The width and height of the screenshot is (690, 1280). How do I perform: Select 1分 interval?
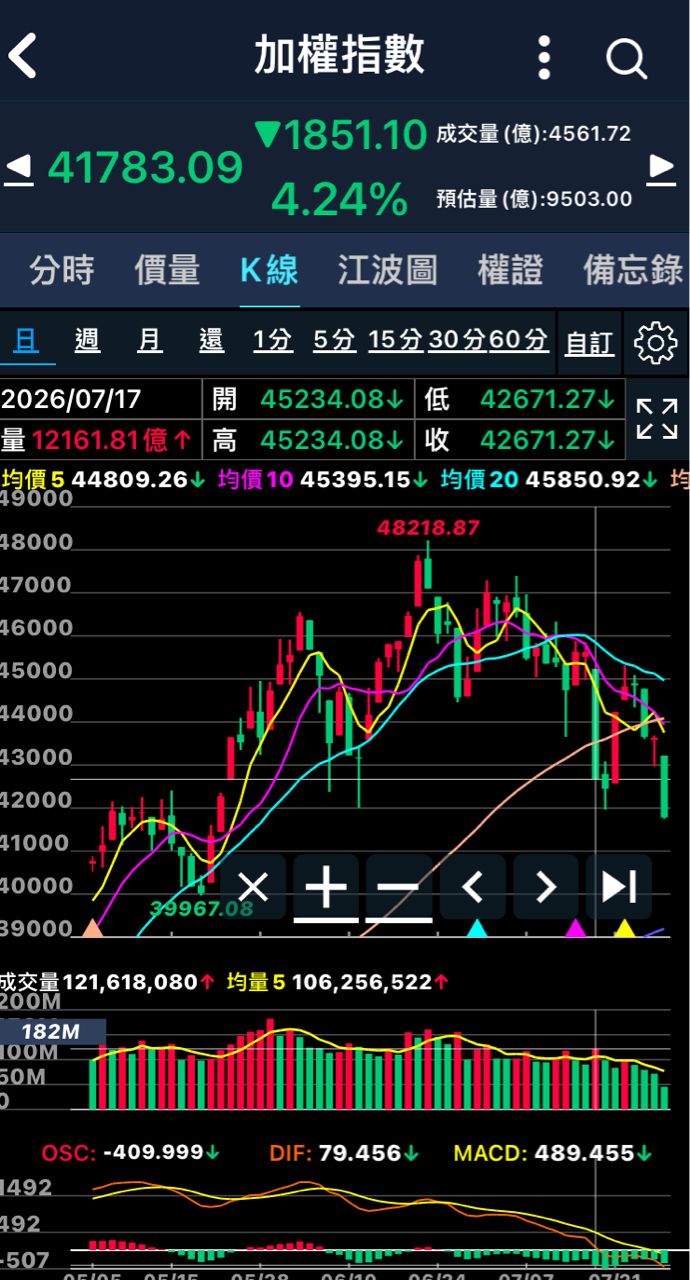(x=273, y=341)
